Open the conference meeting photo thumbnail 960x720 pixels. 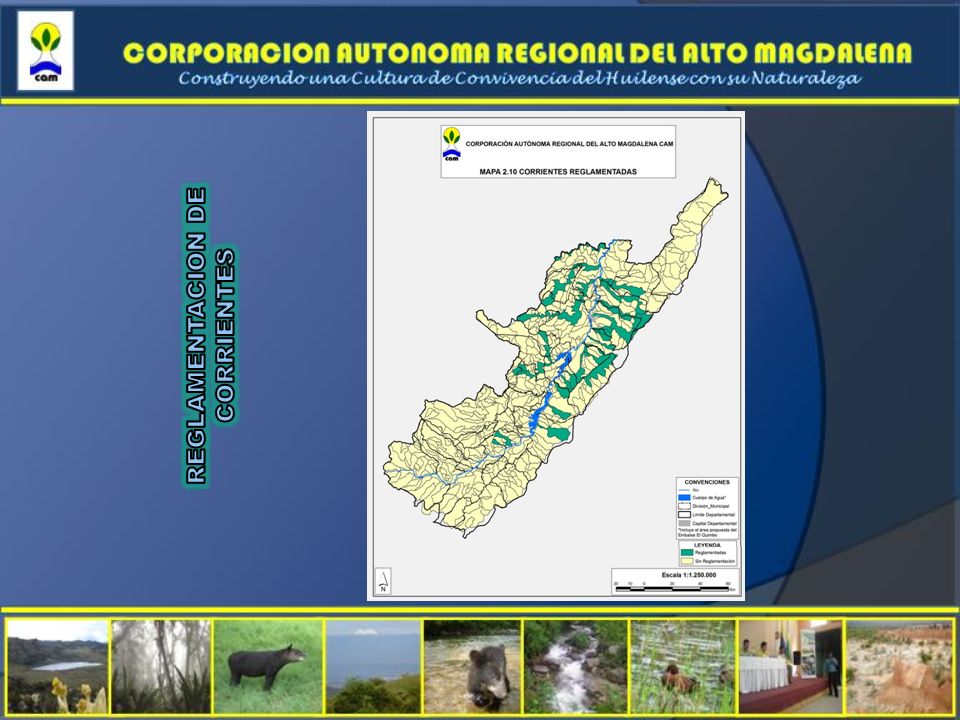coord(790,667)
